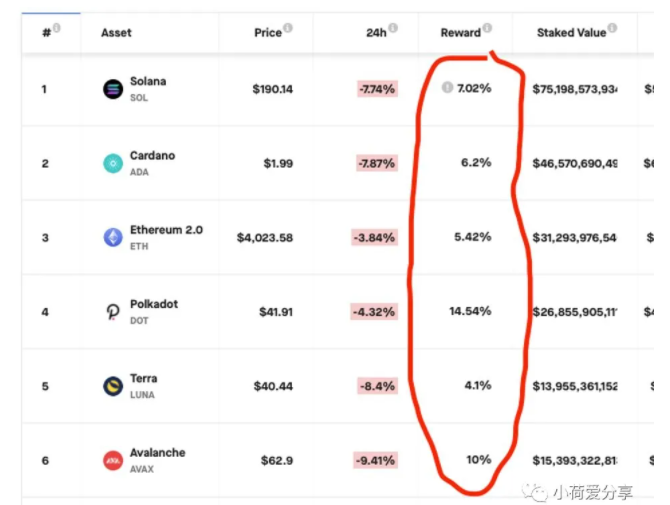Click the Cardano logo icon

tap(113, 164)
